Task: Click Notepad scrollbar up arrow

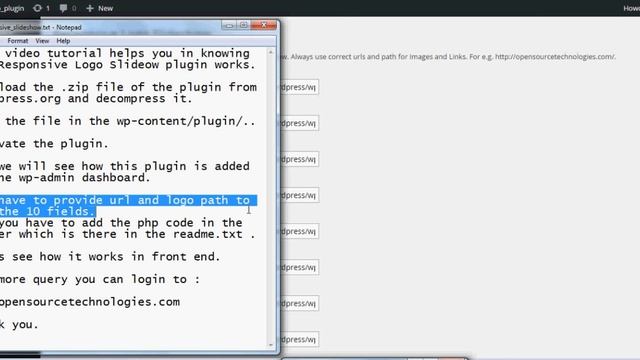Action: click(x=271, y=53)
